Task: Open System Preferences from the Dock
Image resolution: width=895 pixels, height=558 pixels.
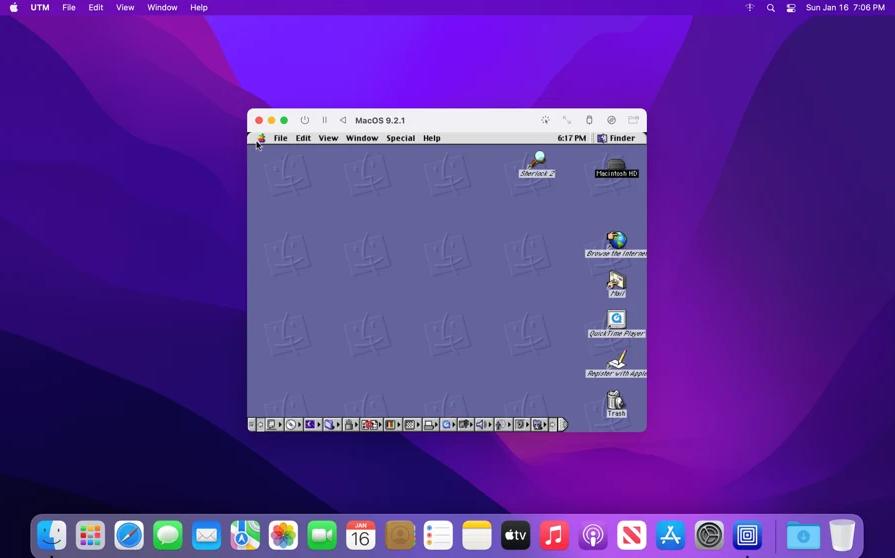Action: pos(709,536)
